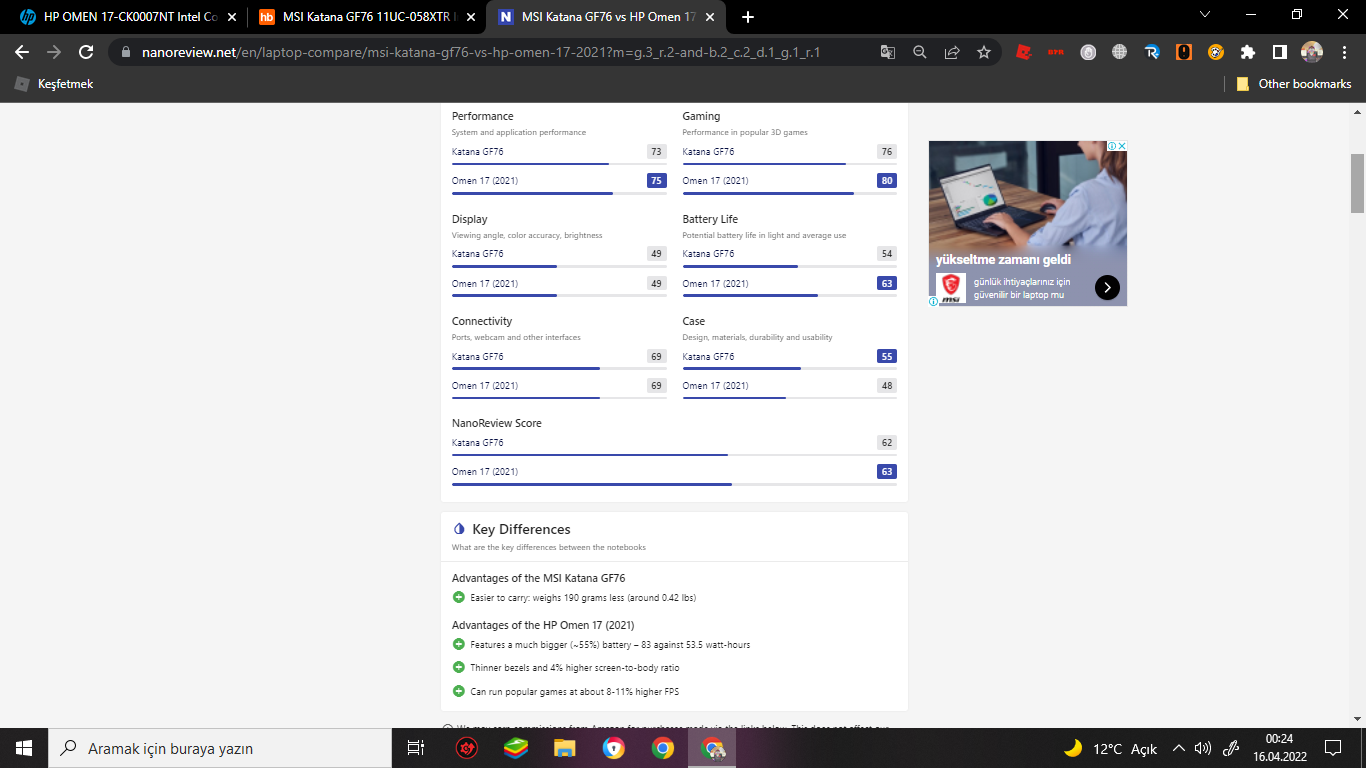Screen dimensions: 1366x768
Task: Expand the tab search dropdown
Action: pyautogui.click(x=1205, y=15)
